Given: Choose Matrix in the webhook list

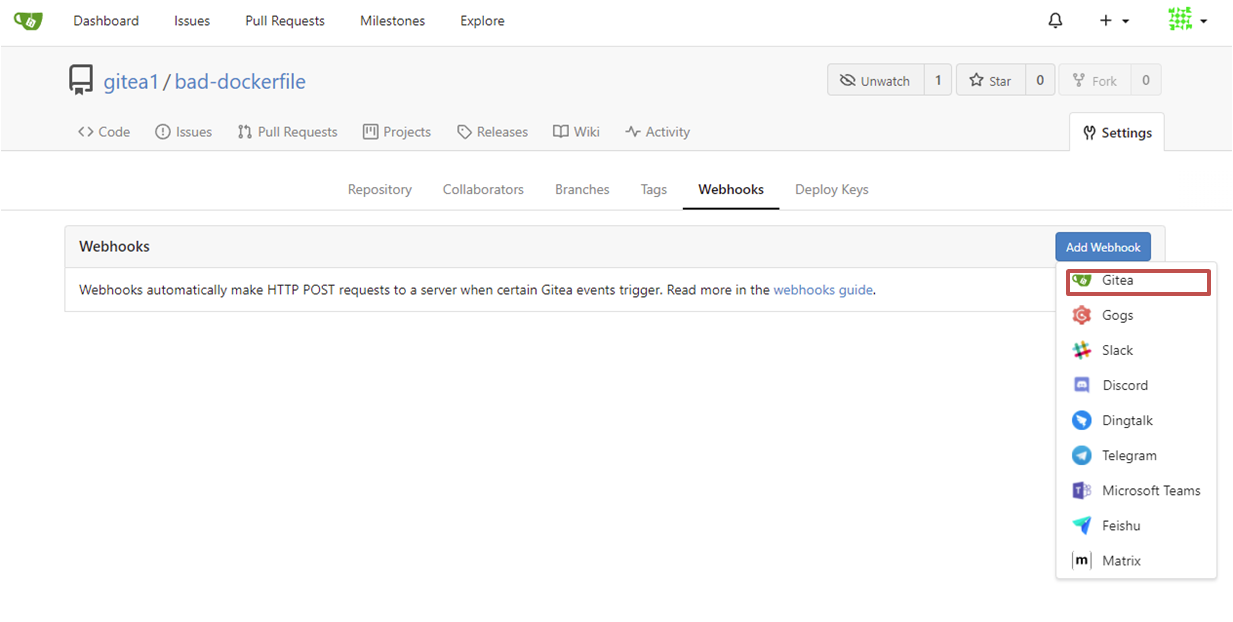Looking at the screenshot, I should tap(1136, 561).
